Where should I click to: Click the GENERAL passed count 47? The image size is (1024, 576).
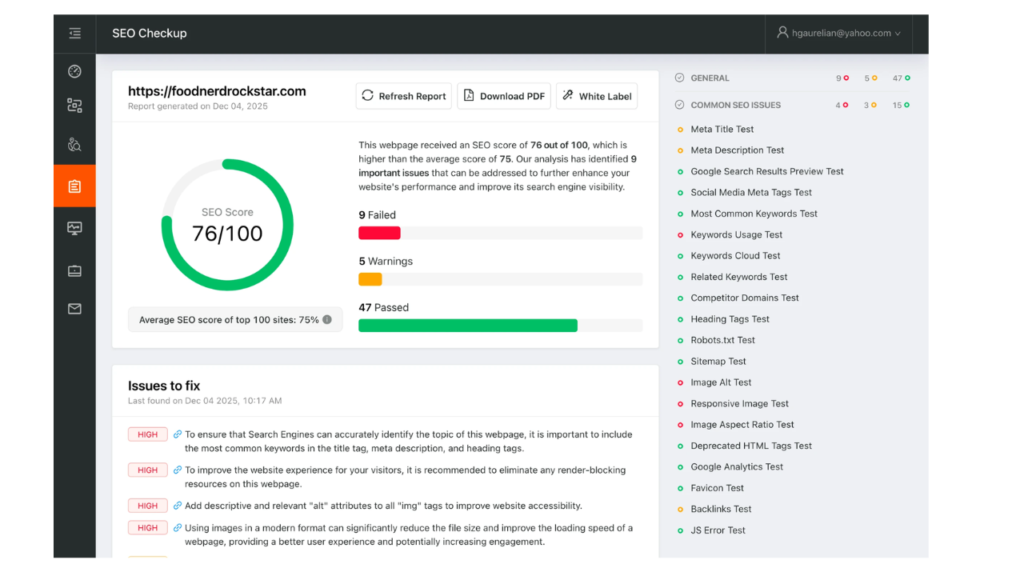[901, 78]
